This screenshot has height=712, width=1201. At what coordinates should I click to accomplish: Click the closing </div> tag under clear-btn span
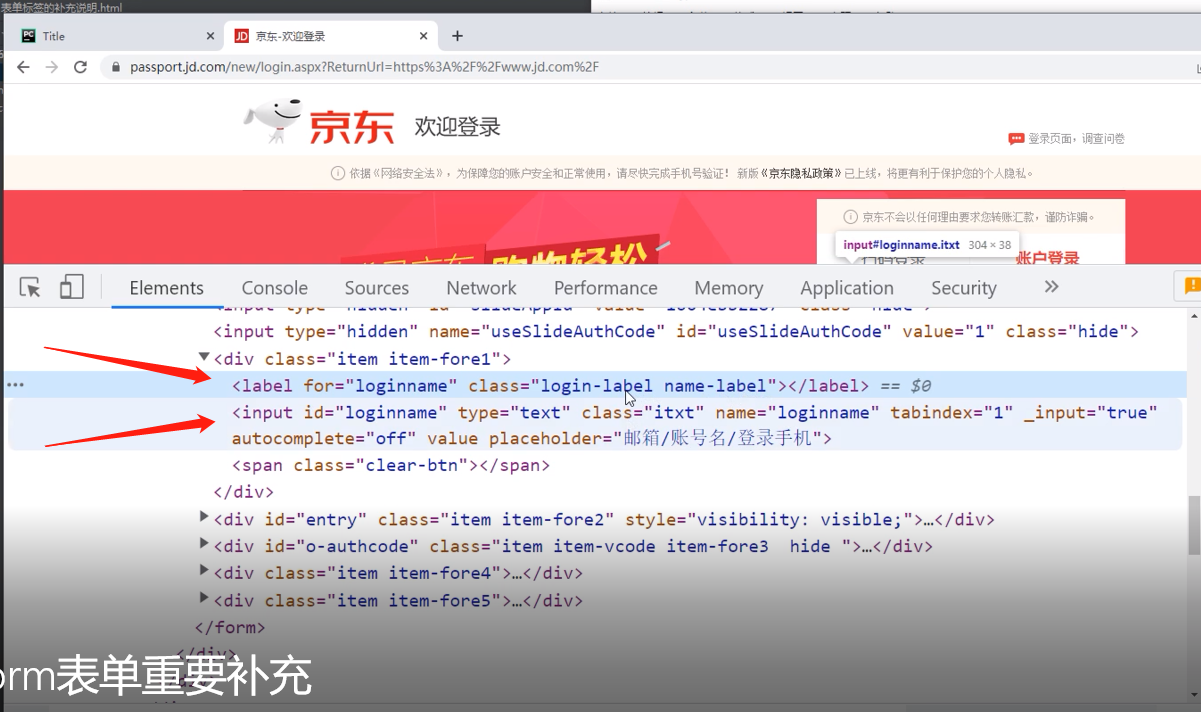(244, 492)
